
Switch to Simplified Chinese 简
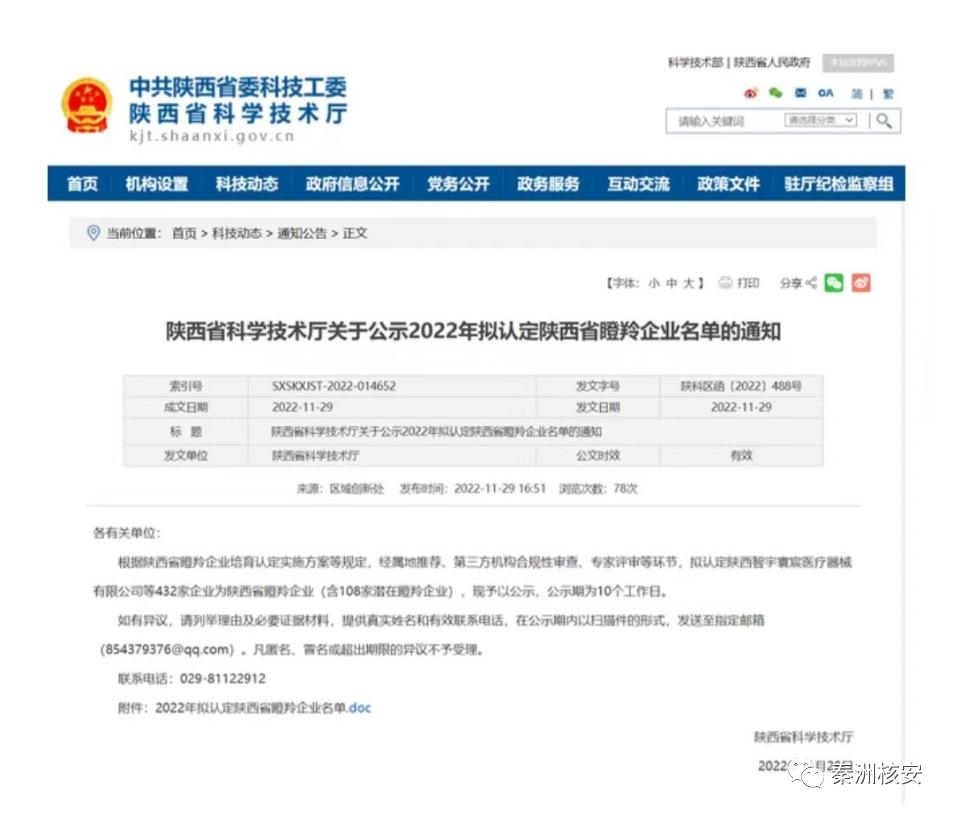tap(857, 94)
